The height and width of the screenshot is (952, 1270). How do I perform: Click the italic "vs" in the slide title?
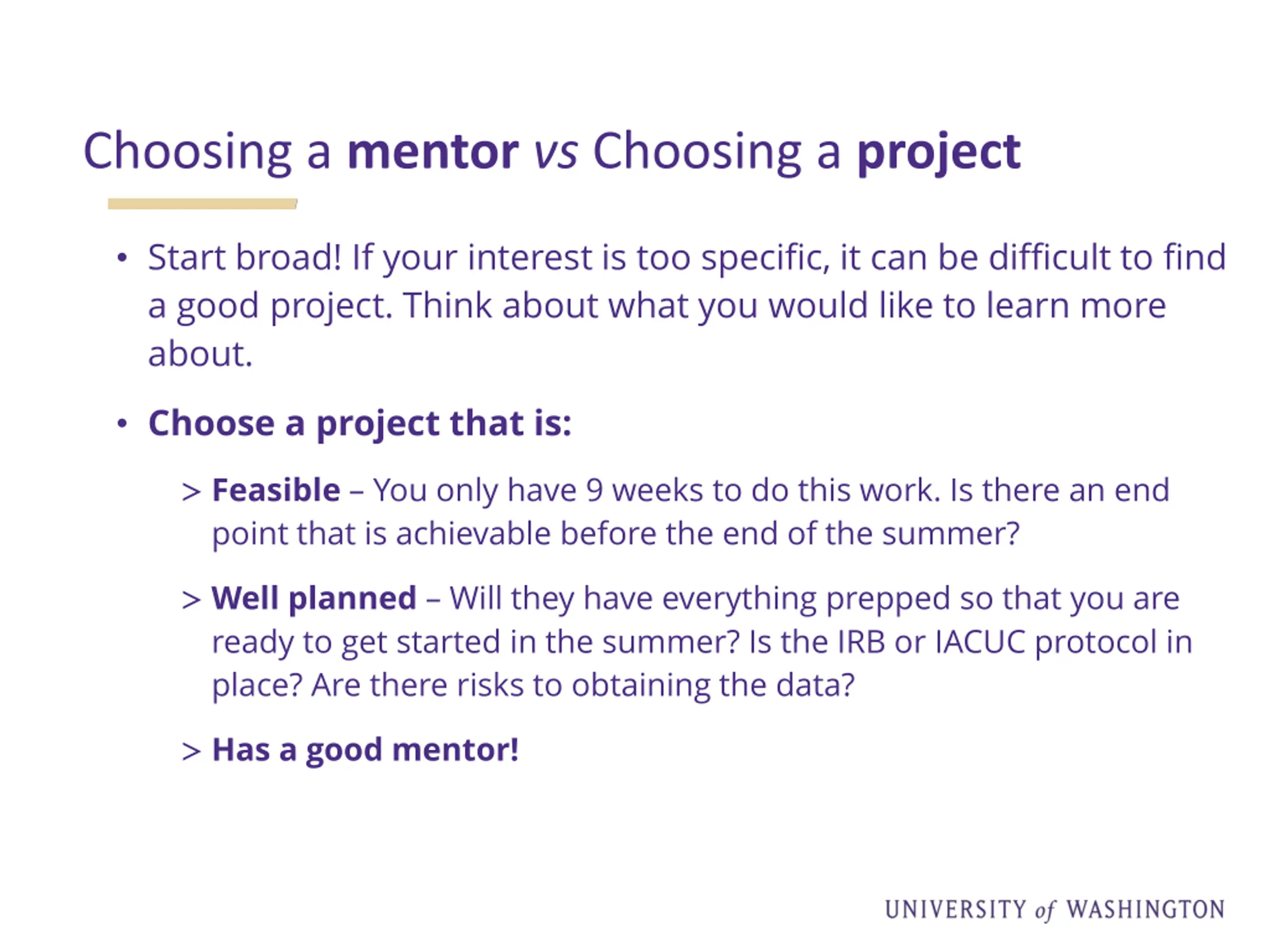(555, 153)
